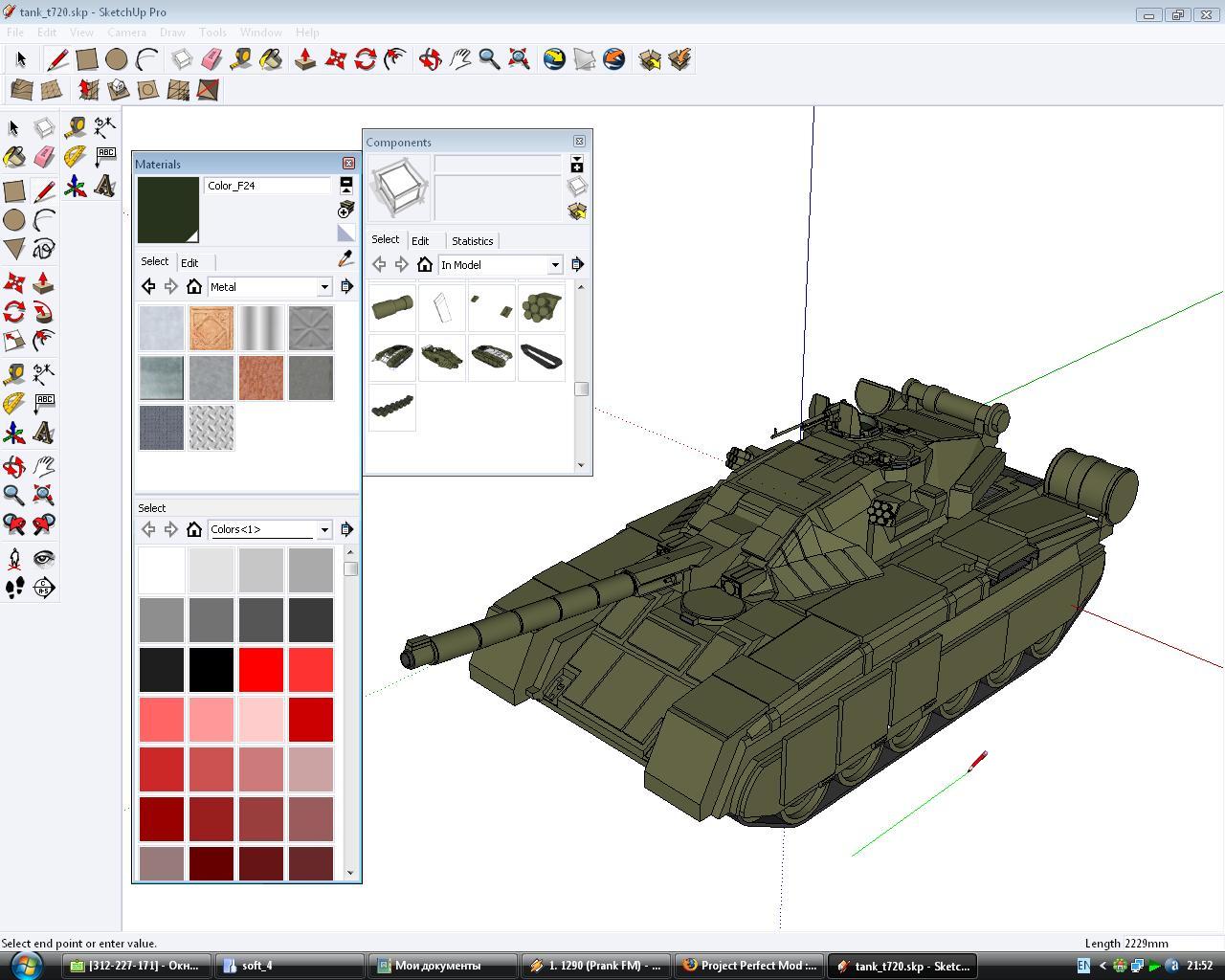1225x980 pixels.
Task: Toggle secondary selection pane in Materials panel
Action: pyautogui.click(x=346, y=185)
